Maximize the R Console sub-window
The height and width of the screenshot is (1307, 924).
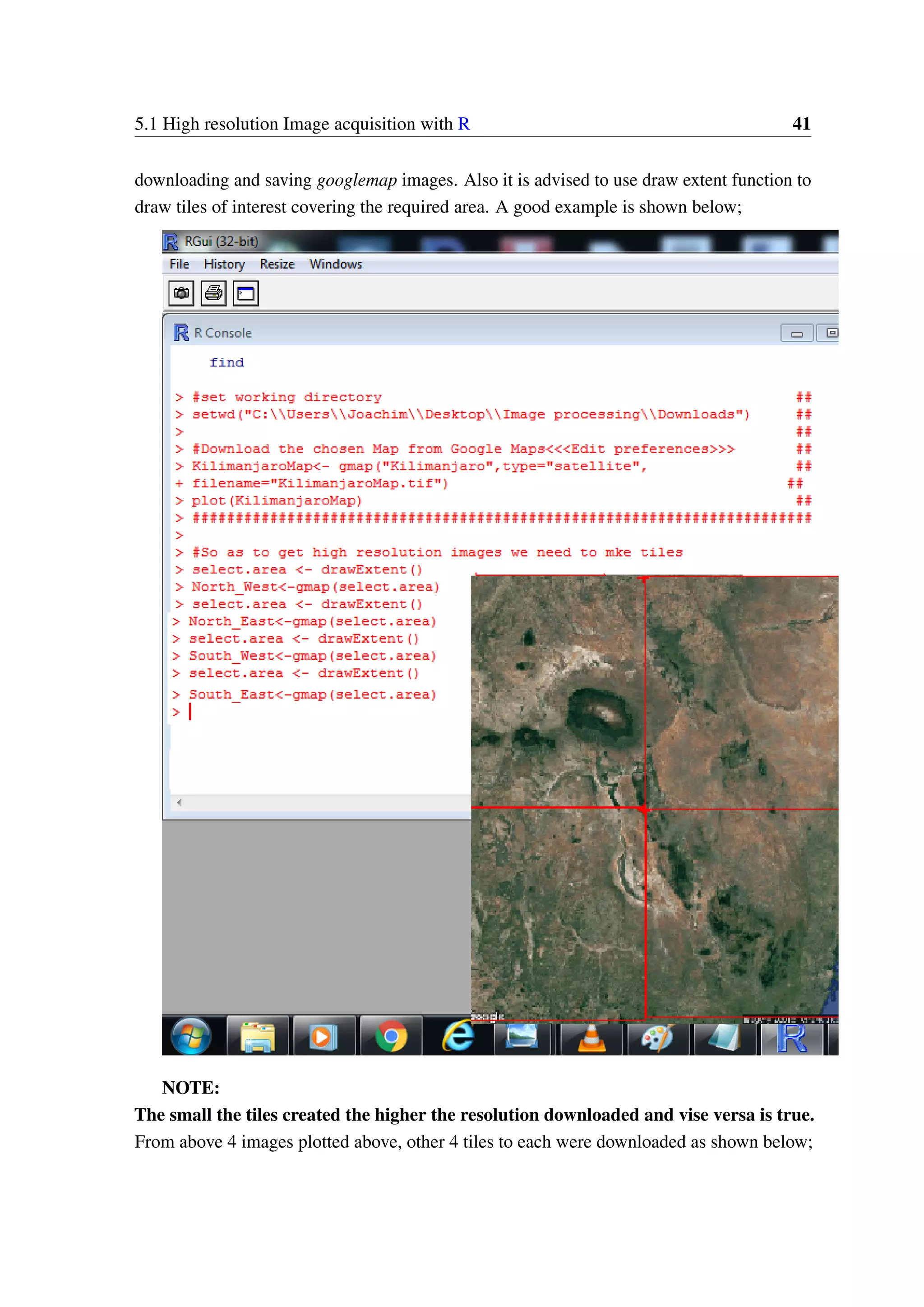[830, 333]
